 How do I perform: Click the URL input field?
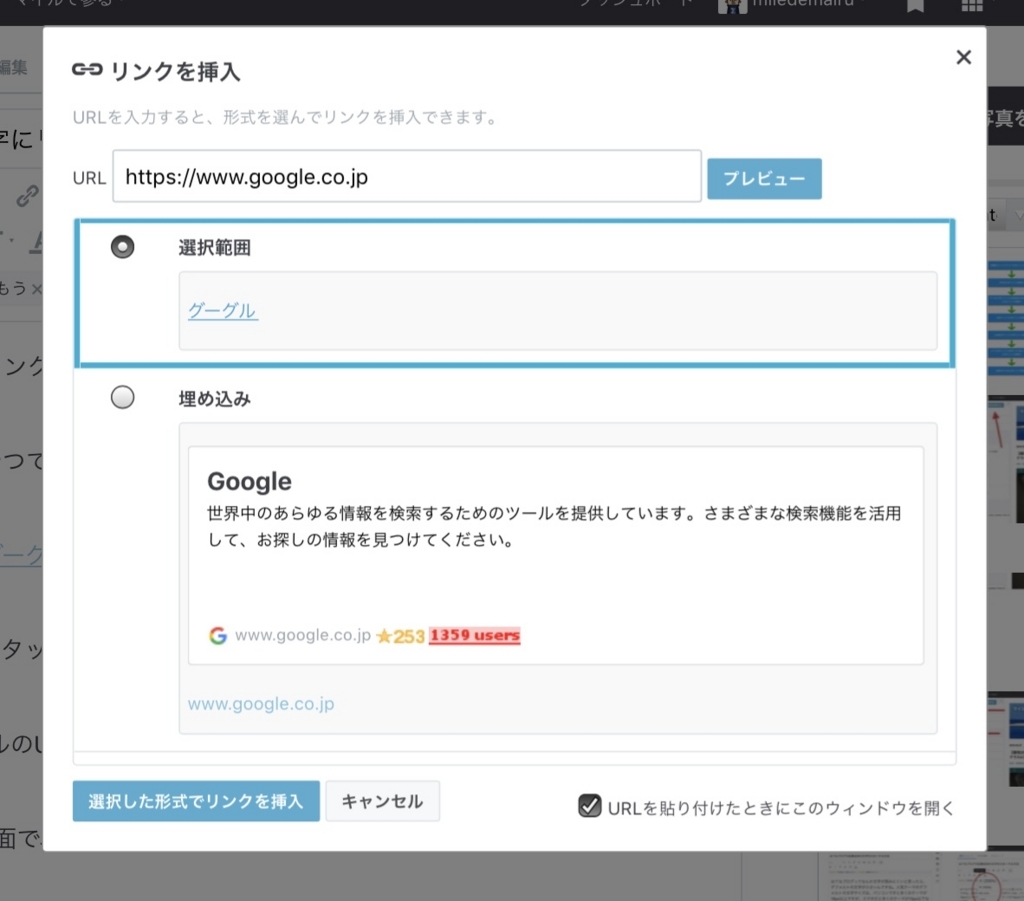(407, 176)
